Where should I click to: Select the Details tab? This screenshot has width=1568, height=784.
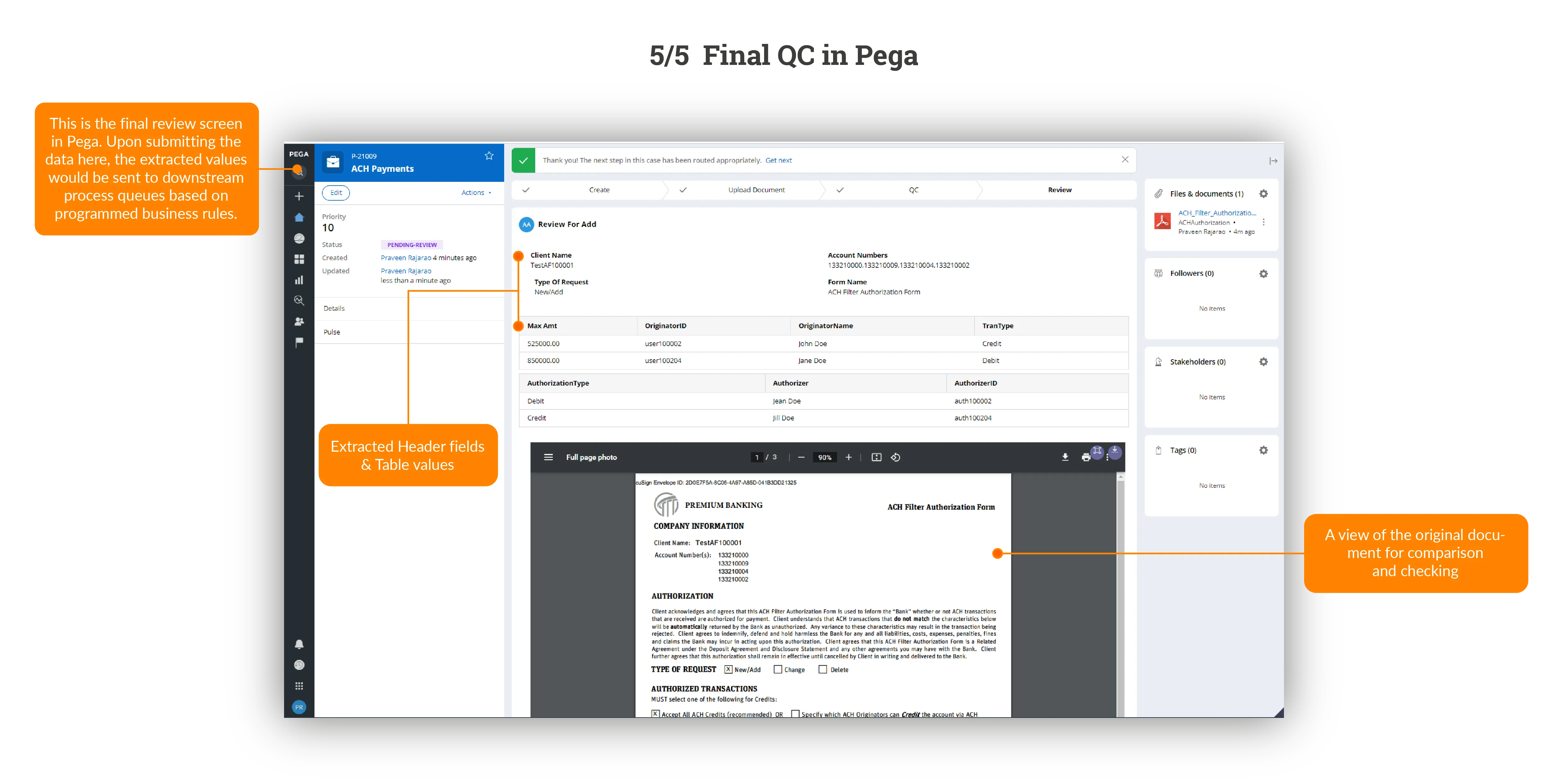pyautogui.click(x=334, y=308)
